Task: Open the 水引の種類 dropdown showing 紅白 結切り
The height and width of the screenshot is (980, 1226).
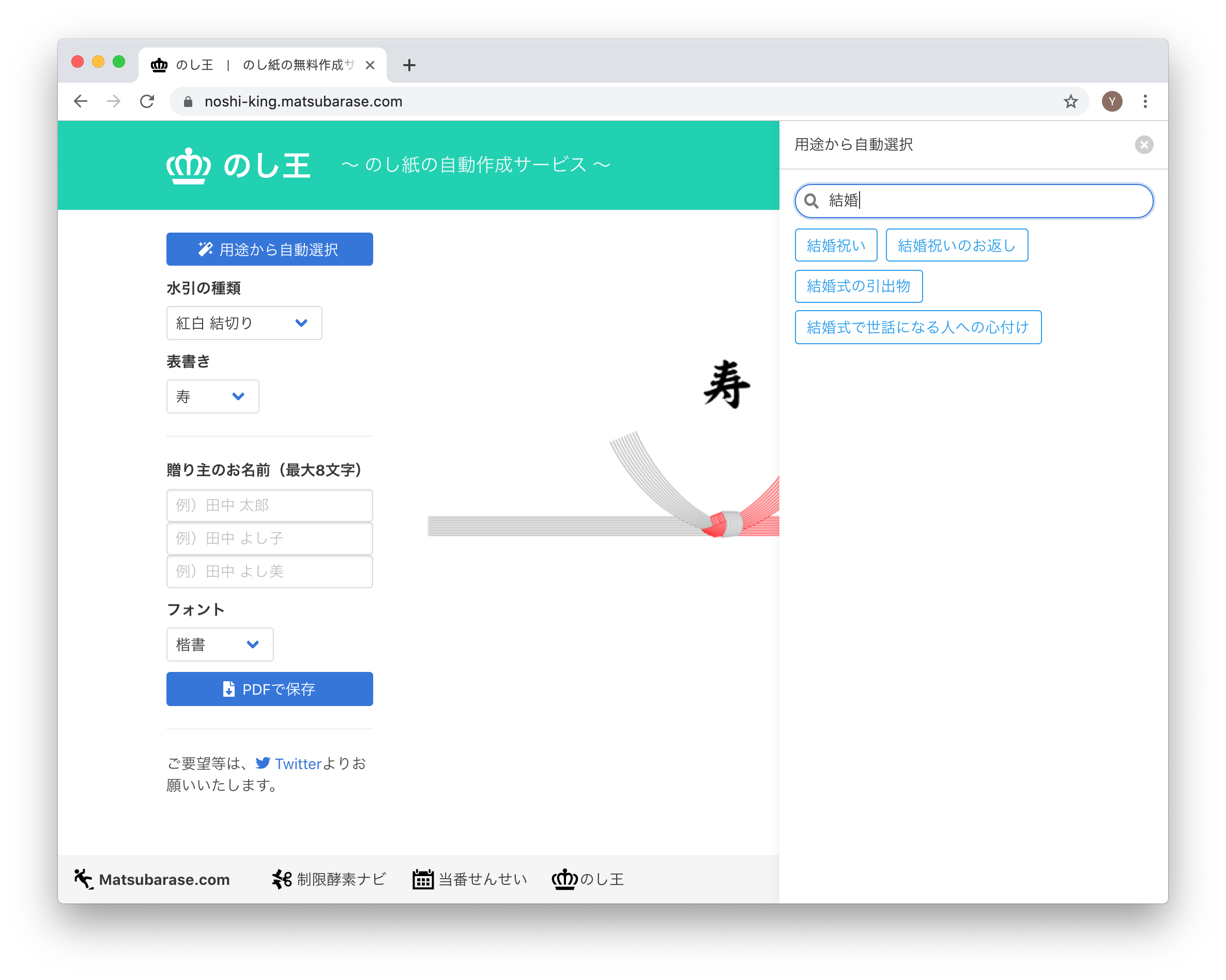Action: point(244,323)
